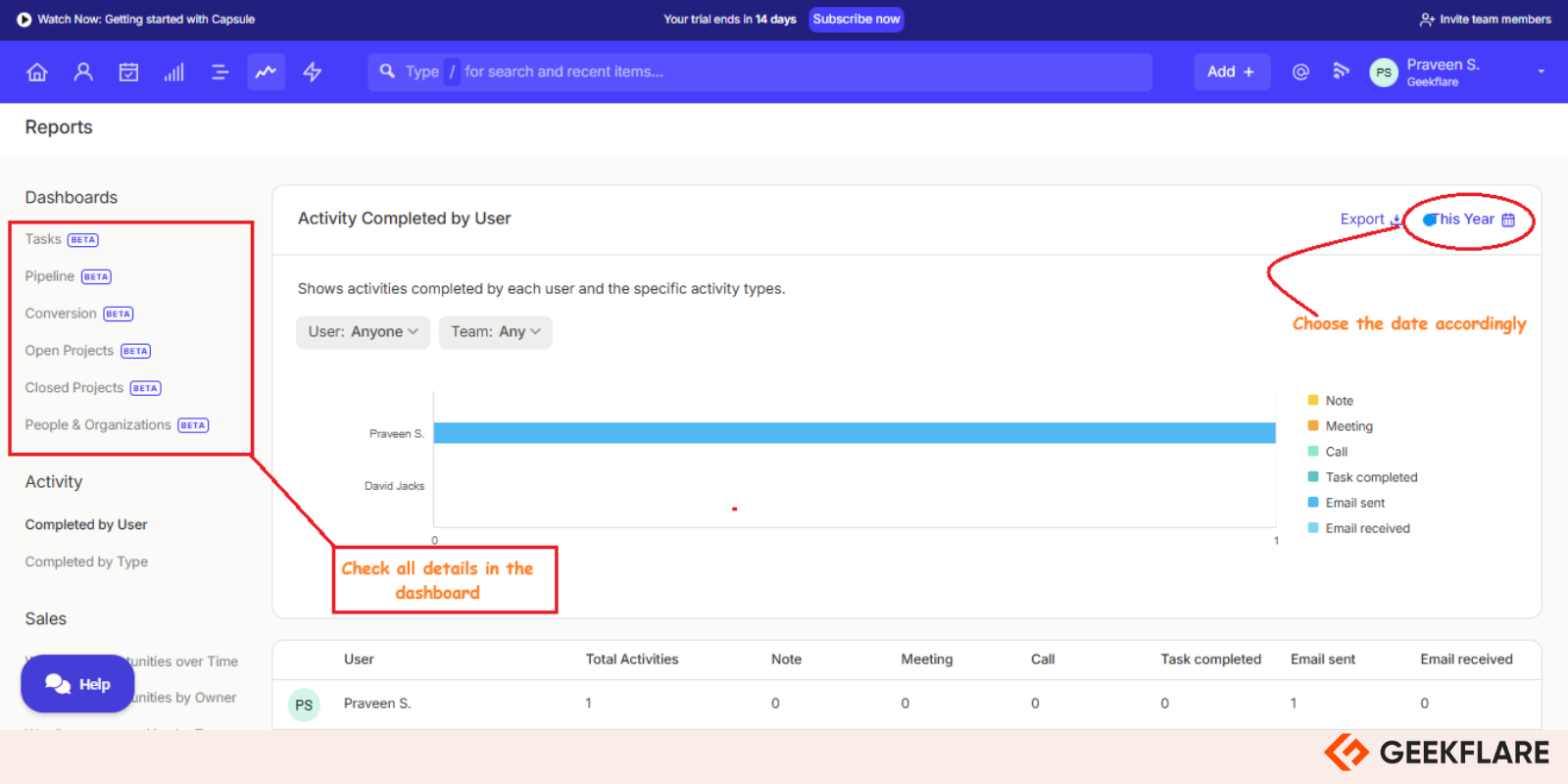Click the PS user avatar in header
The image size is (1568, 784).
coord(1384,73)
